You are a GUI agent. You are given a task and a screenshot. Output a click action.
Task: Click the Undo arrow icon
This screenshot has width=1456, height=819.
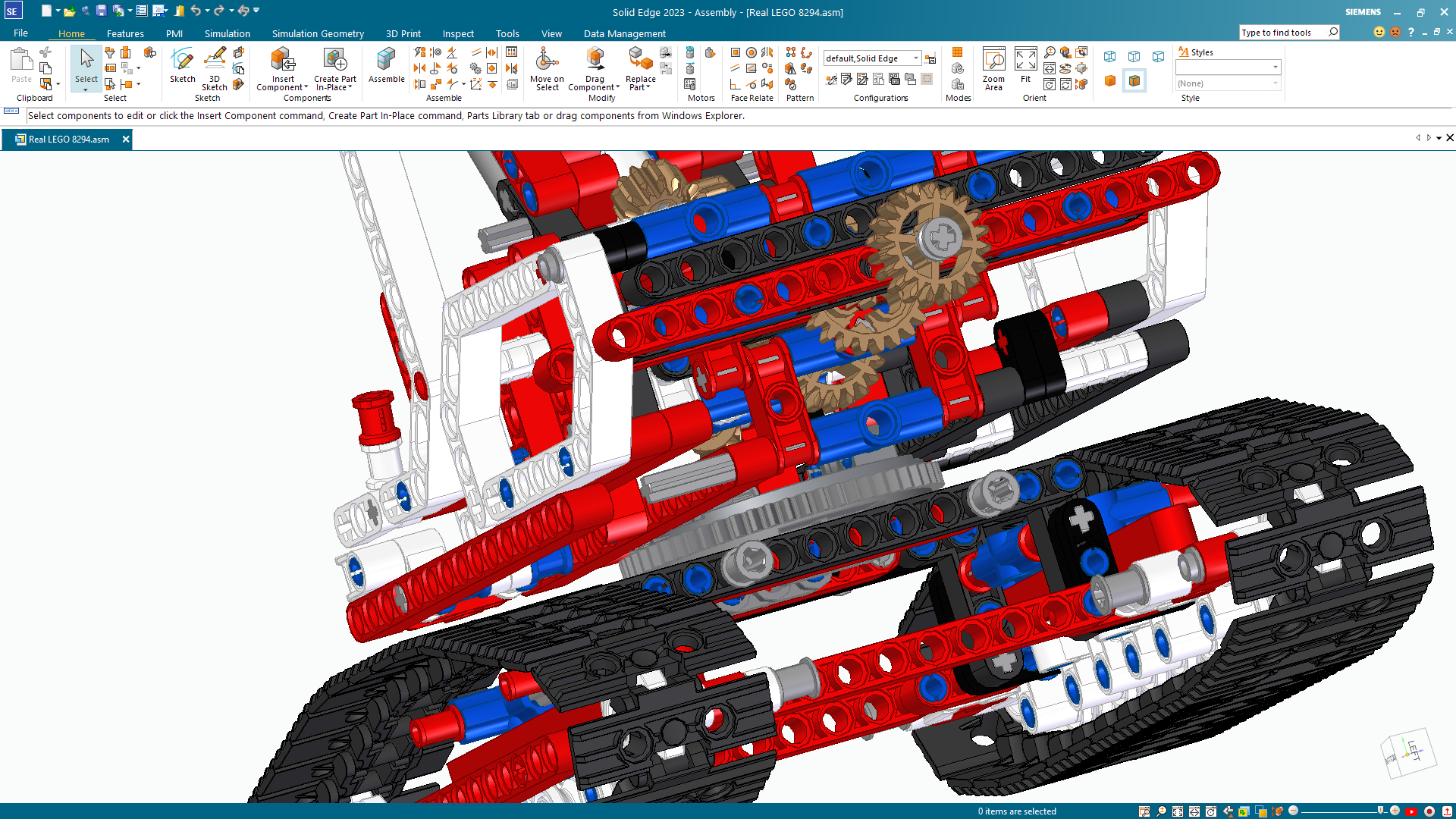pos(196,11)
